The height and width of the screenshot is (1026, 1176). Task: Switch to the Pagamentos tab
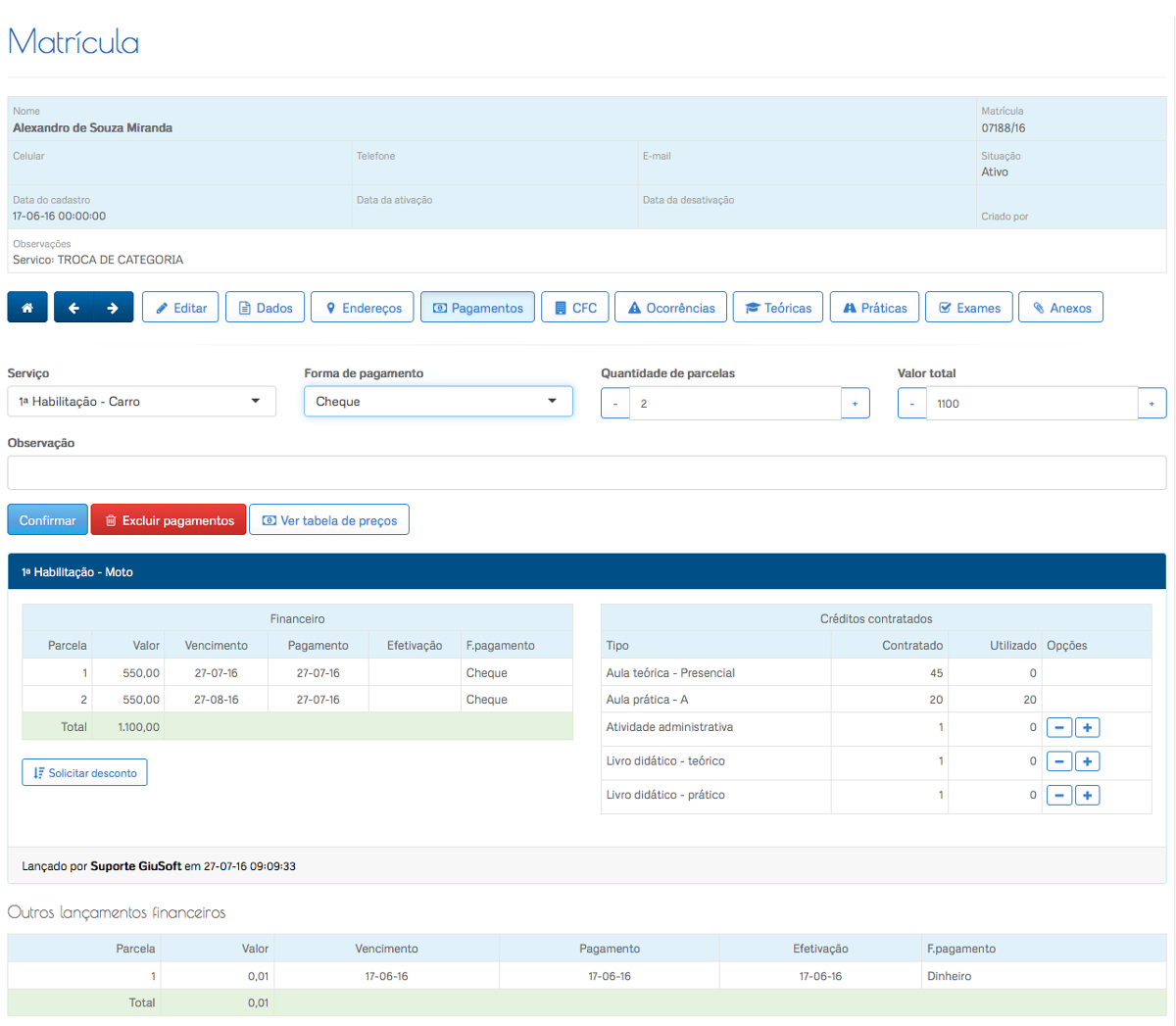coord(477,308)
